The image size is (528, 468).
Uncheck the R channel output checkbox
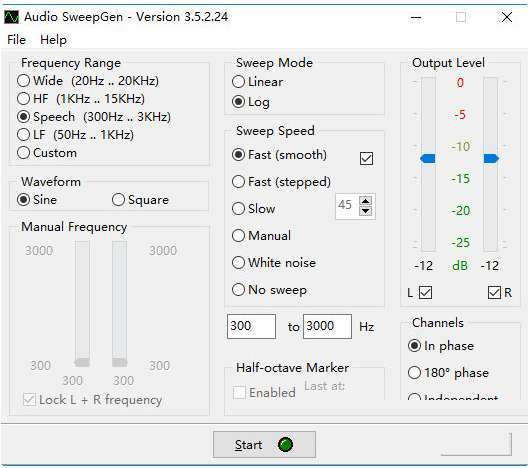494,293
